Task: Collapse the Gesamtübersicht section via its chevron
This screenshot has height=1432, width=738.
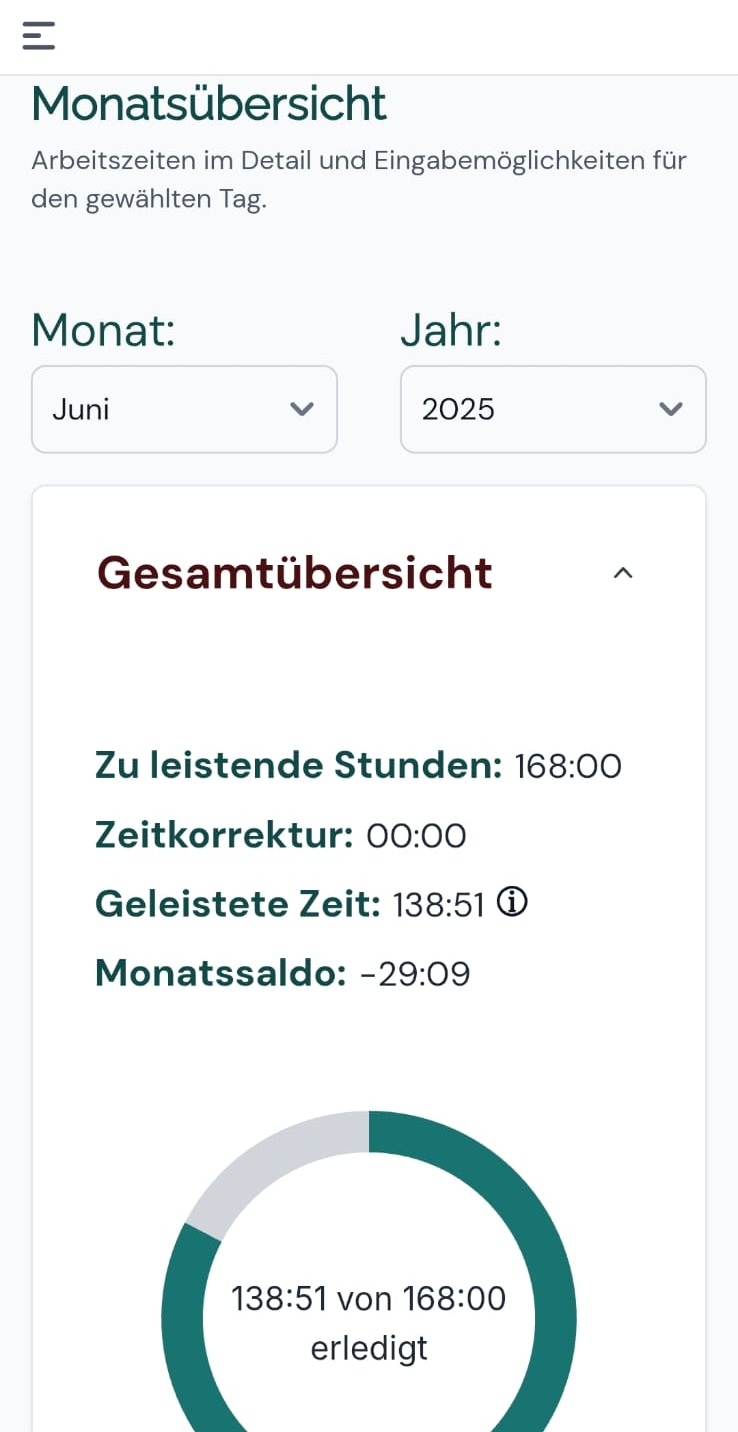Action: point(623,572)
